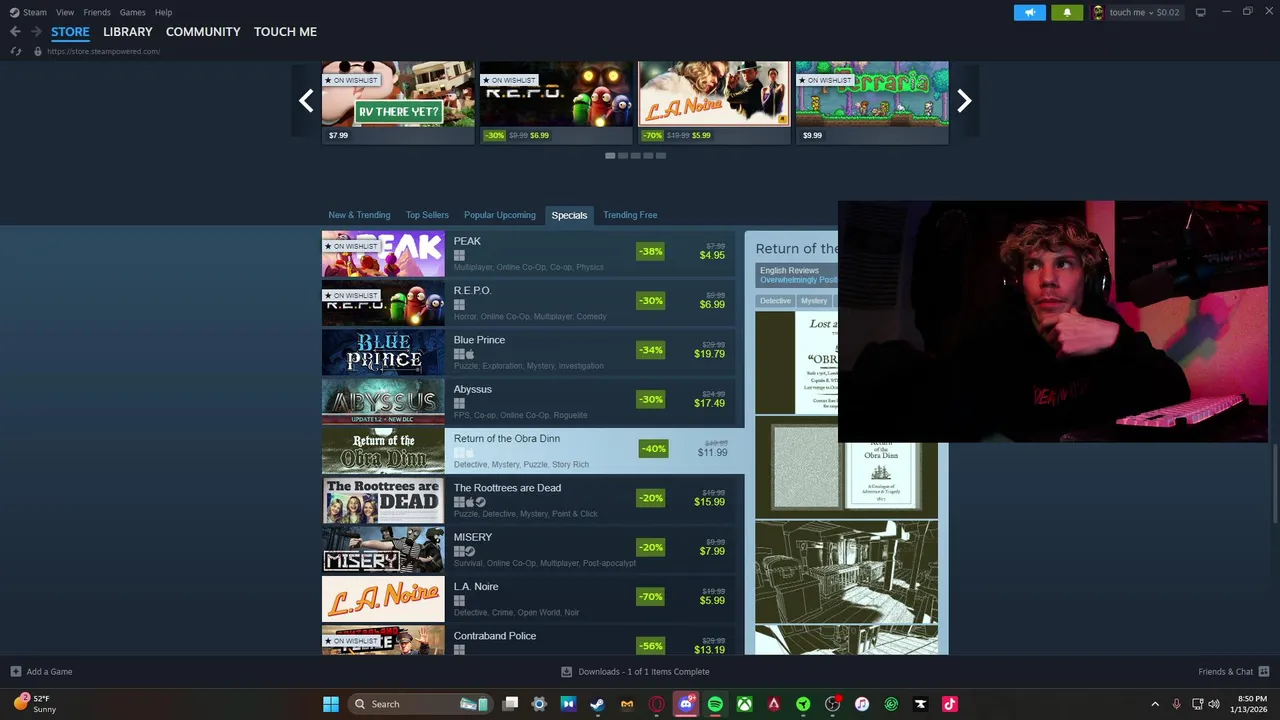The image size is (1280, 720).
Task: Switch to the COMMUNITY section
Action: pos(203,32)
